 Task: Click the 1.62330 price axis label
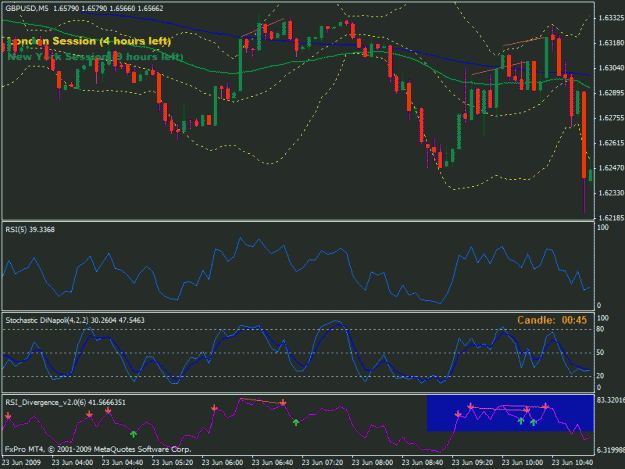pyautogui.click(x=611, y=193)
